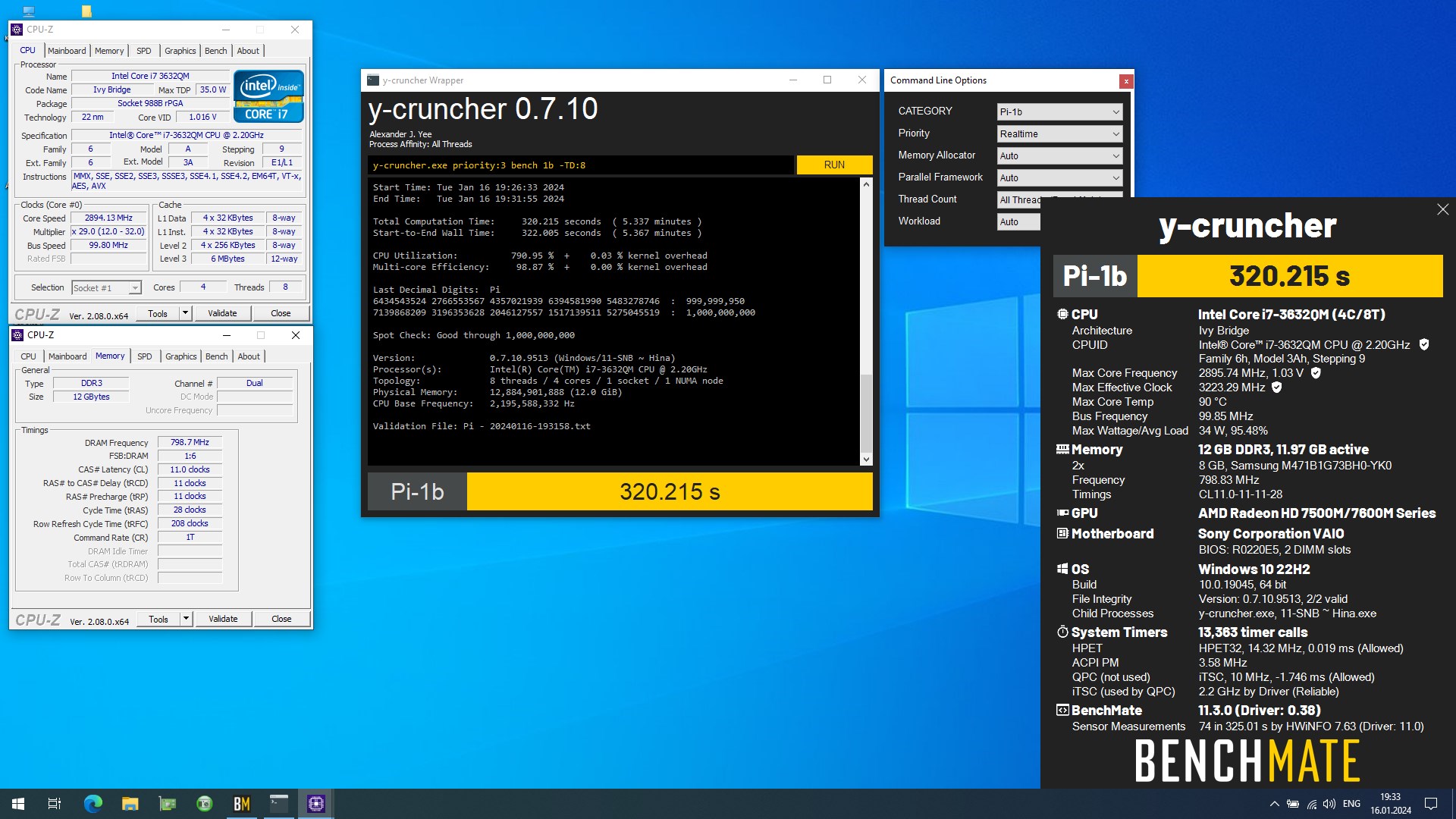Switch to SPD tab in top CPU-Z
Image resolution: width=1456 pixels, height=819 pixels.
pyautogui.click(x=144, y=51)
